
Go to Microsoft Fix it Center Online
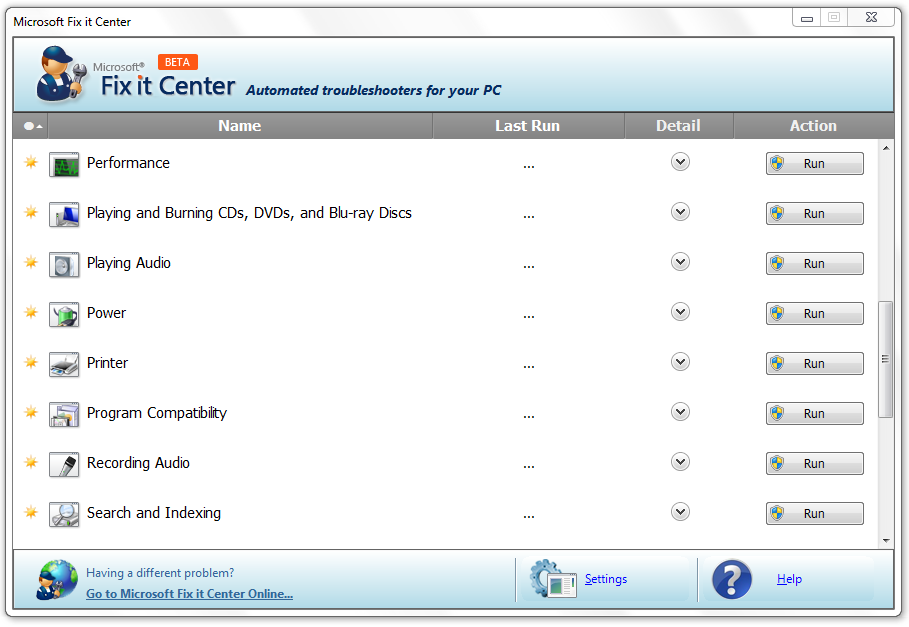click(190, 594)
